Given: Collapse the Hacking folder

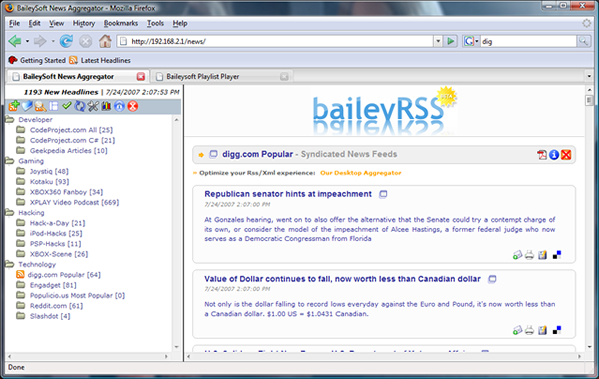Looking at the screenshot, I should pyautogui.click(x=10, y=212).
